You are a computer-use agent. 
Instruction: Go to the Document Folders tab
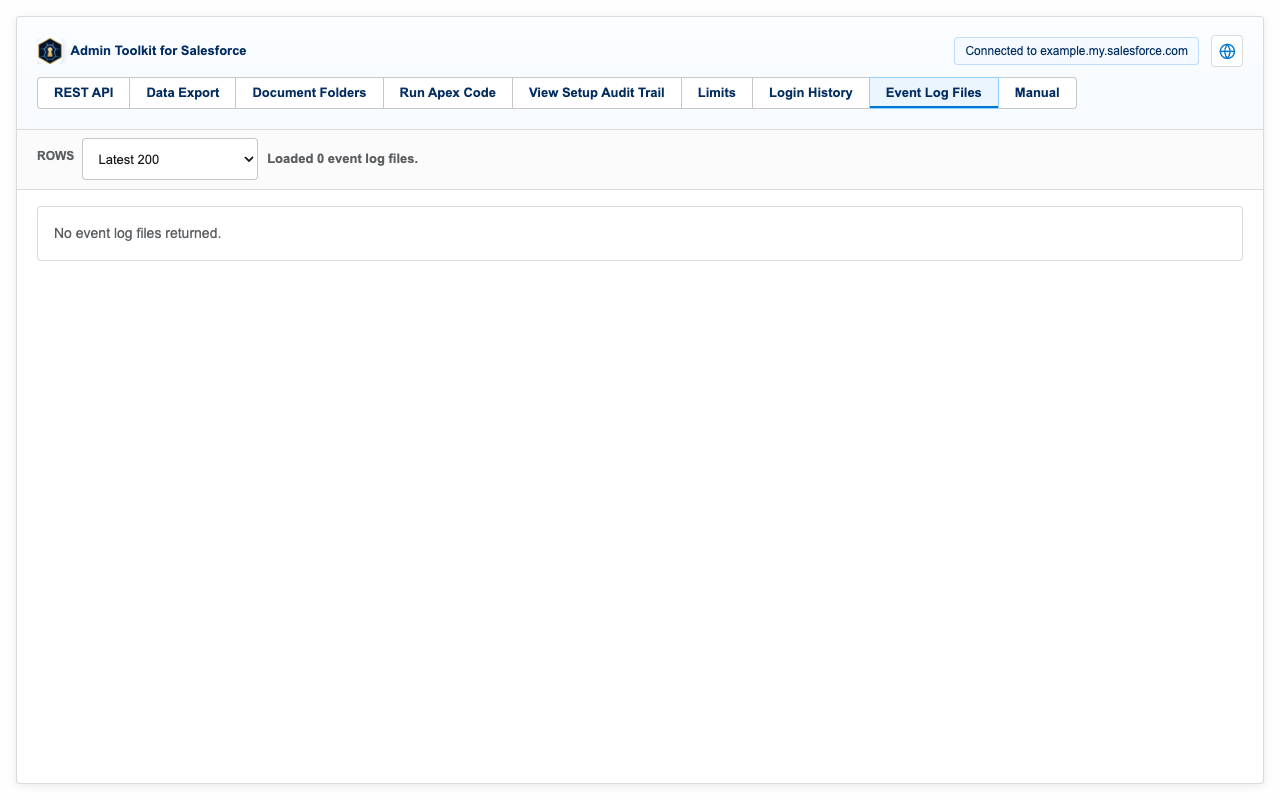click(309, 93)
